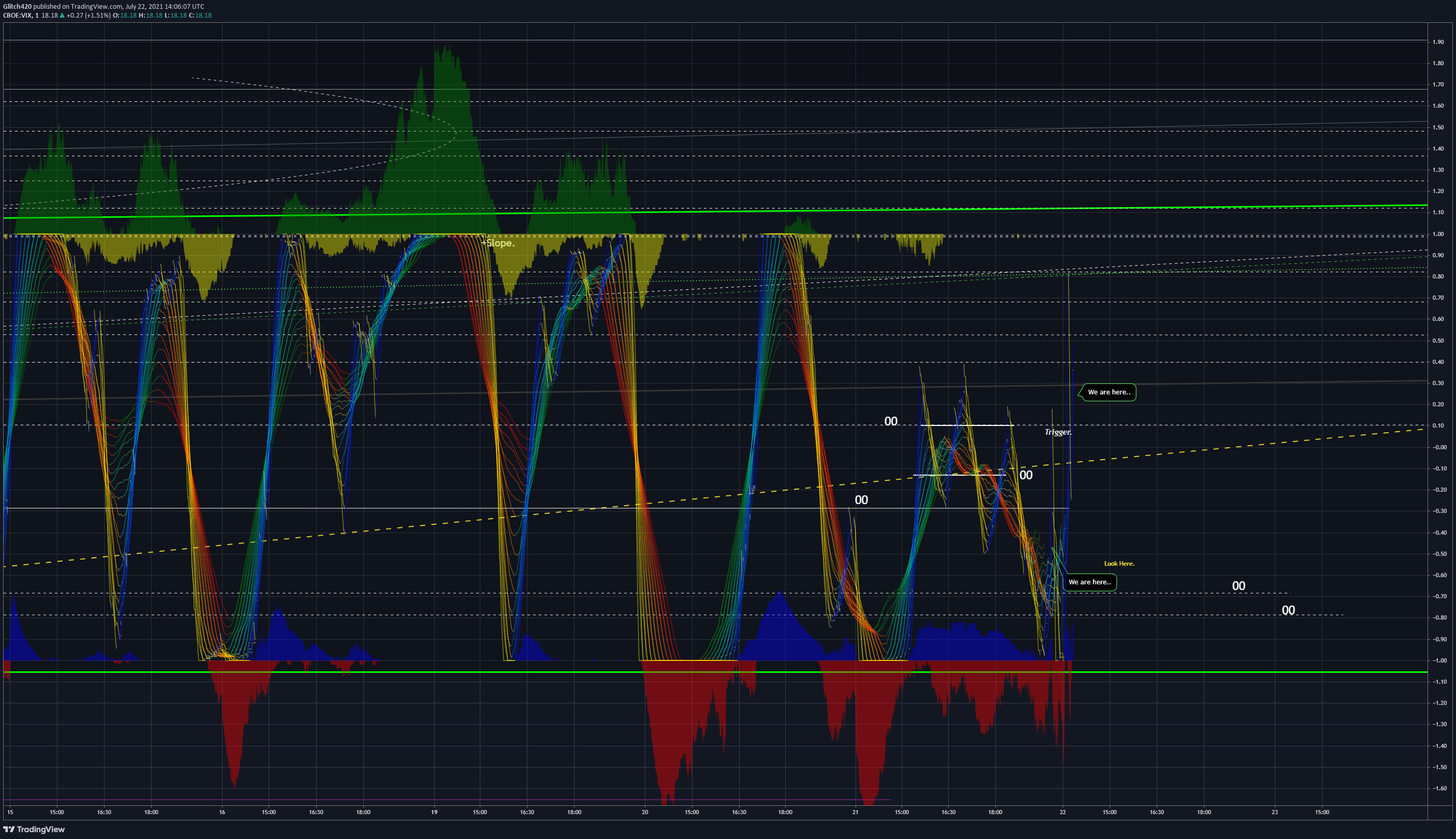Screen dimensions: 1456x839
Task: Click the date label 19 on time axis
Action: coord(434,812)
